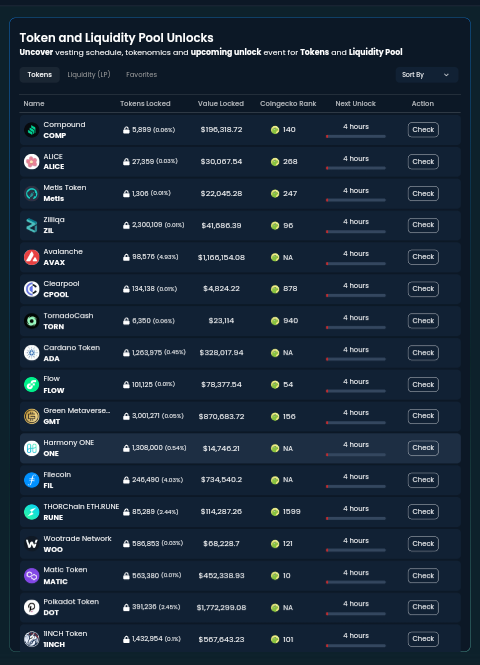Click the Avalanche AVAX logo

tap(31, 257)
